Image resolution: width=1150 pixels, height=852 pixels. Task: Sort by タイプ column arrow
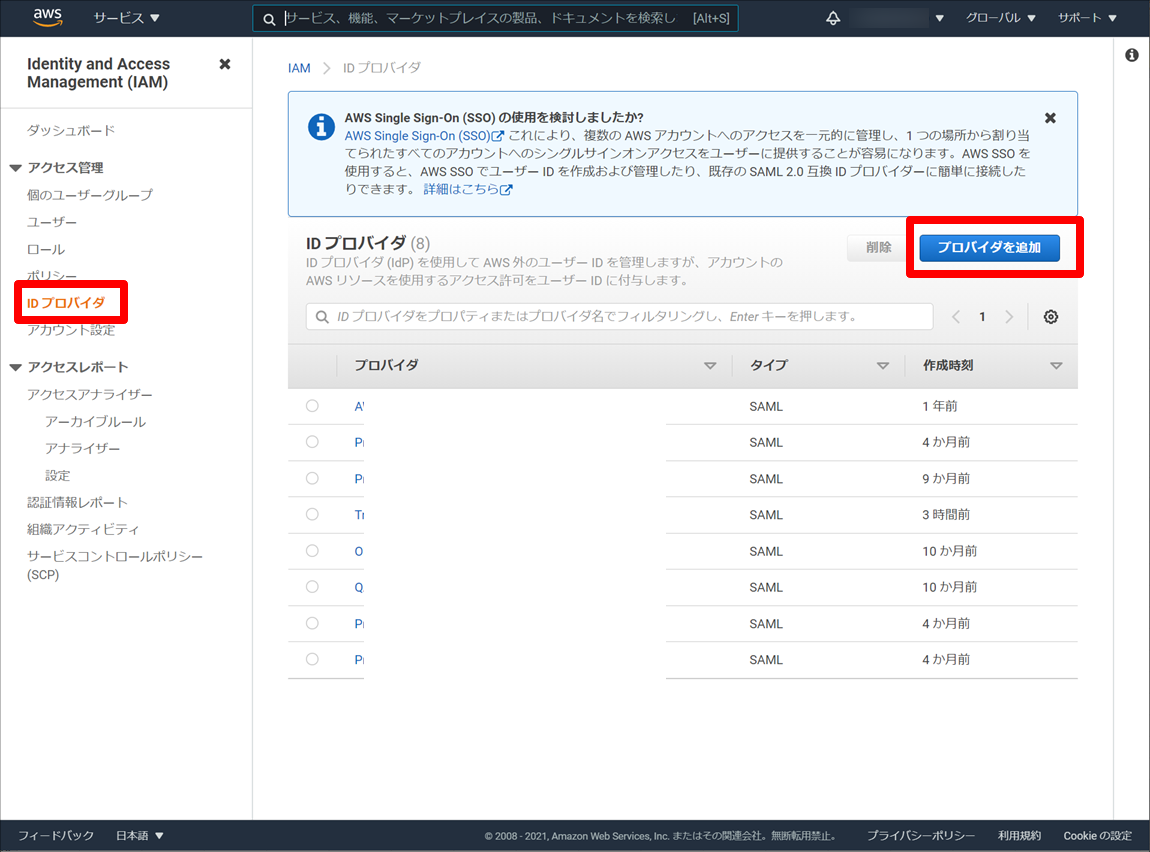click(883, 365)
